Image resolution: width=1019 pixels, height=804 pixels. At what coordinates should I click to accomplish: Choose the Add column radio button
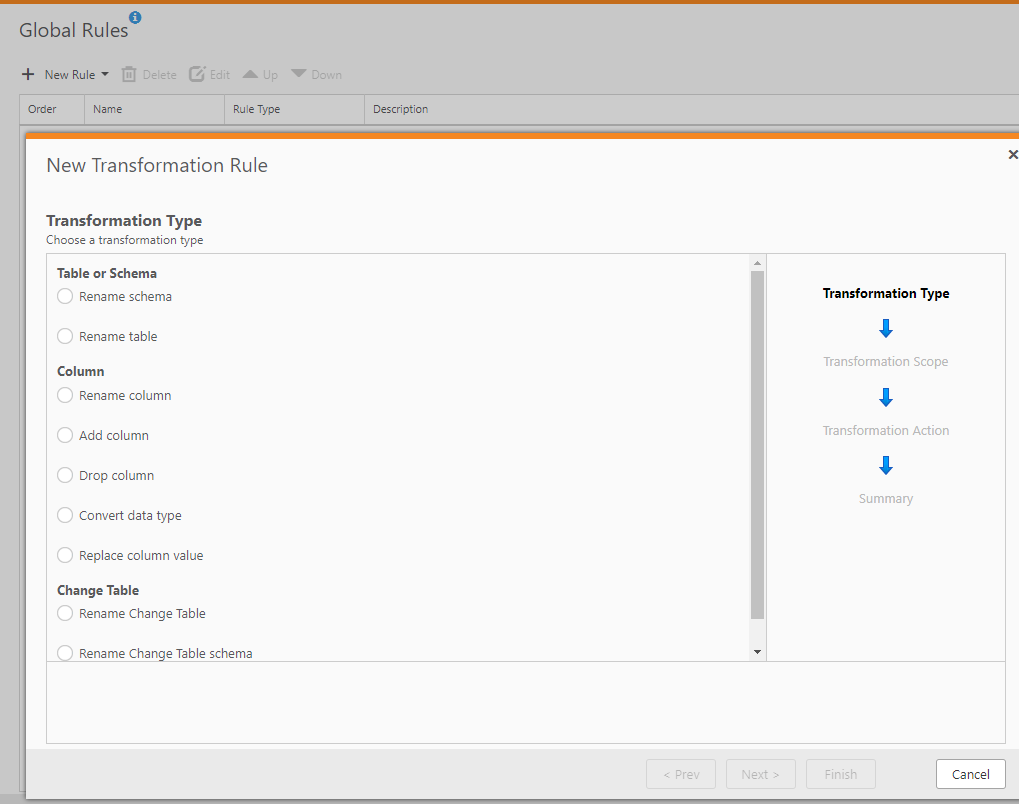point(65,435)
